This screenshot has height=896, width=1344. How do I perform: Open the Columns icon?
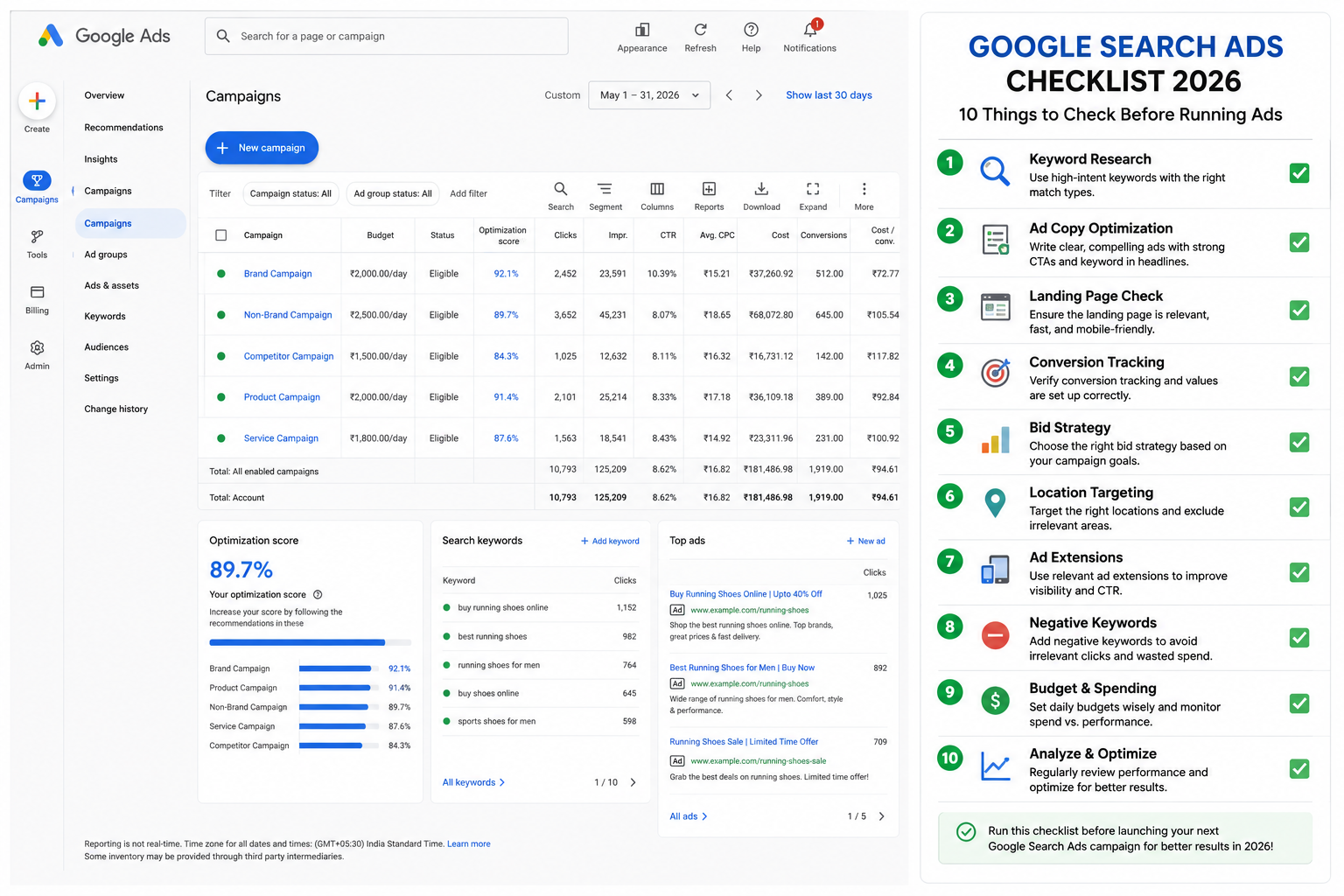pos(657,189)
